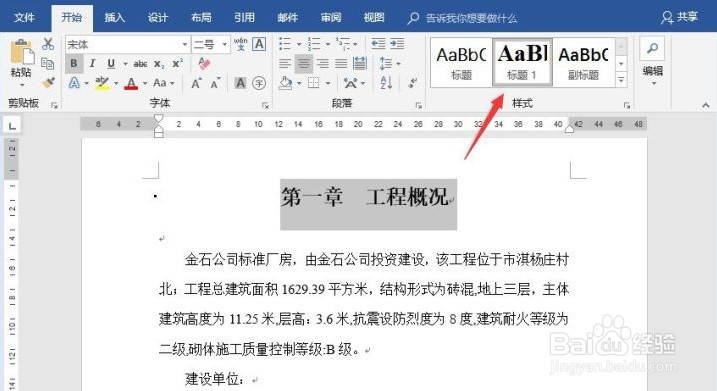Toggle Center alignment button

click(304, 64)
